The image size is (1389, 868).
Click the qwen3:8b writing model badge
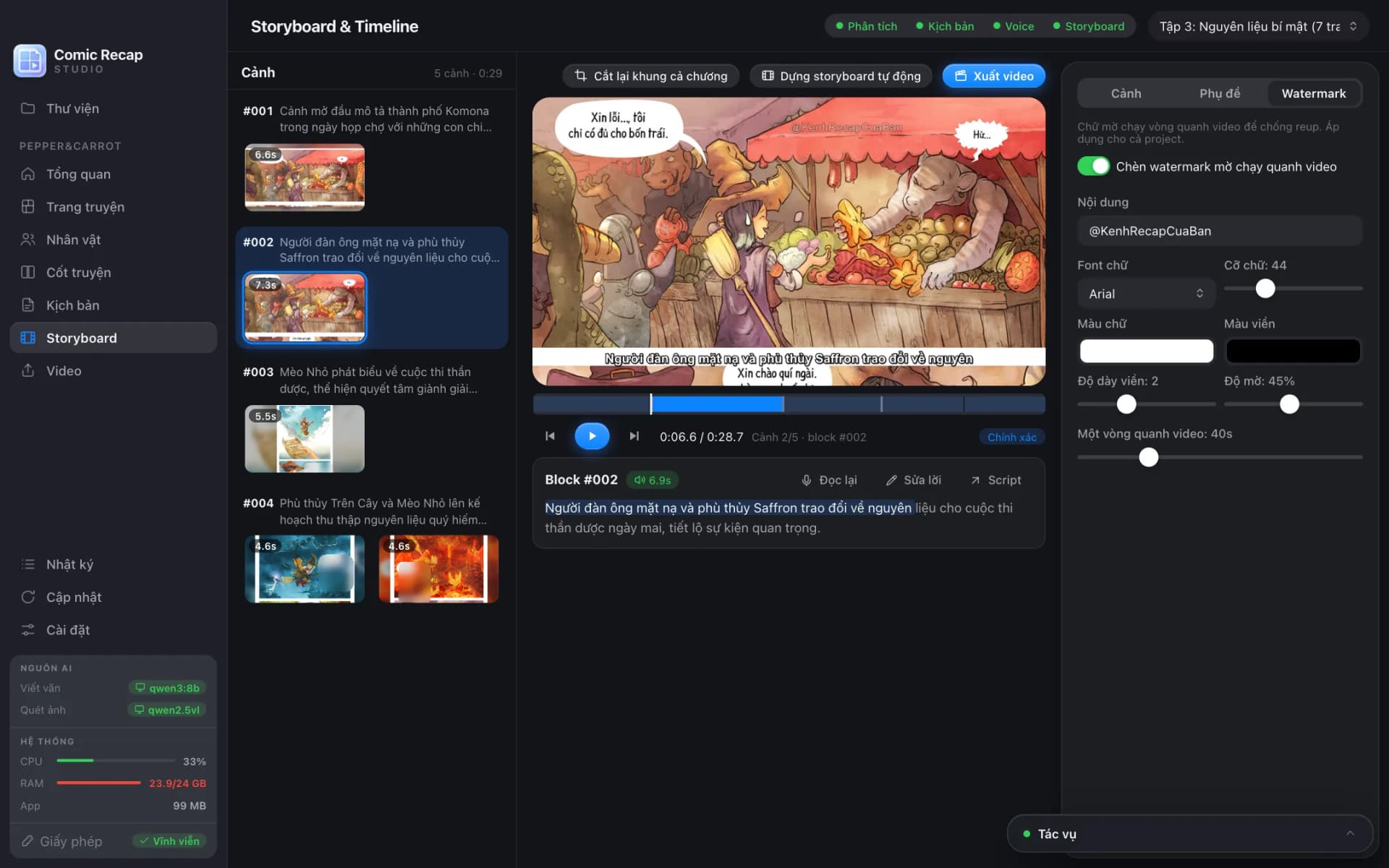pyautogui.click(x=168, y=688)
